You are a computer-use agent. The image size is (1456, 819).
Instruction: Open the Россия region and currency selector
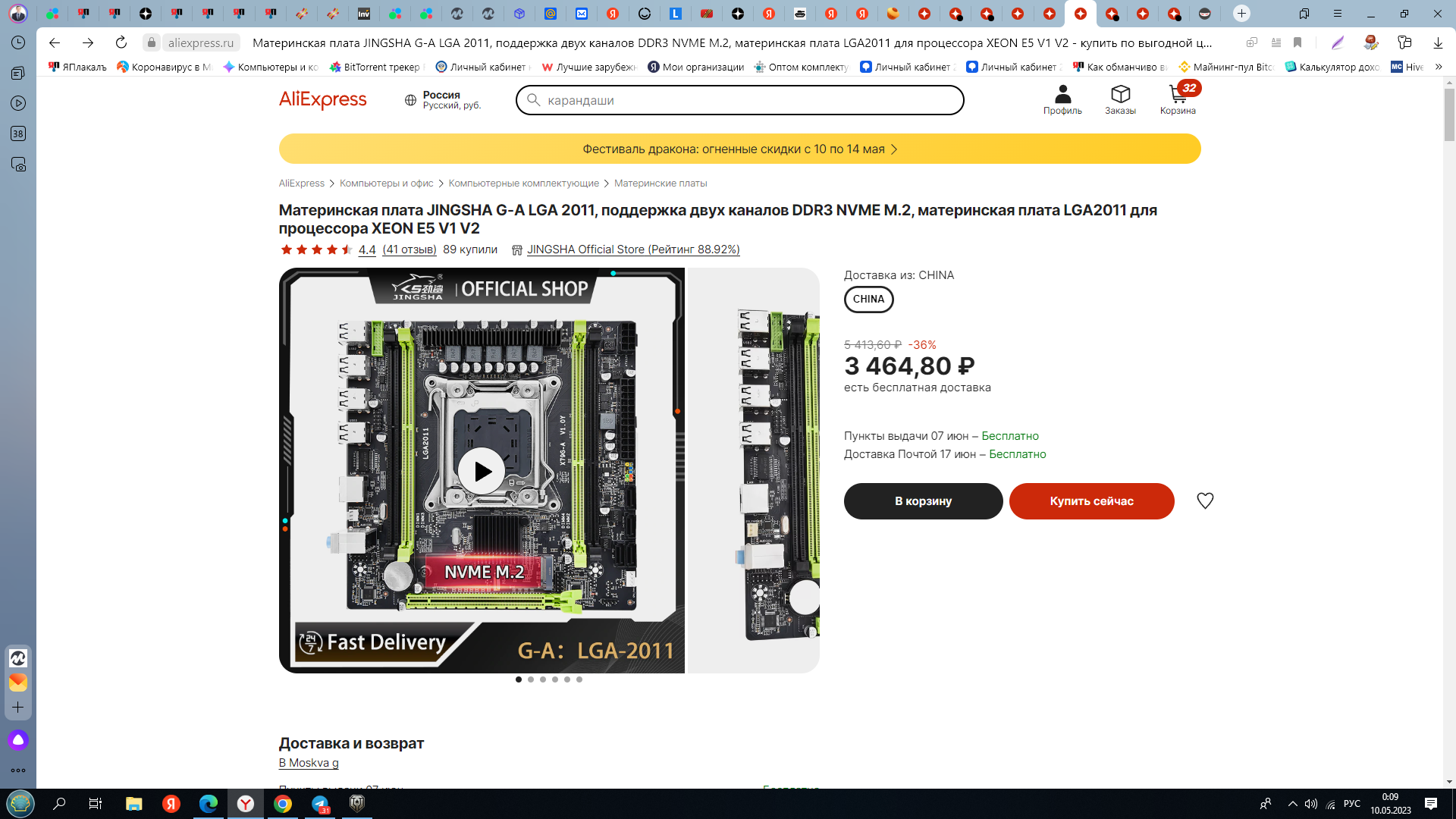[x=443, y=100]
